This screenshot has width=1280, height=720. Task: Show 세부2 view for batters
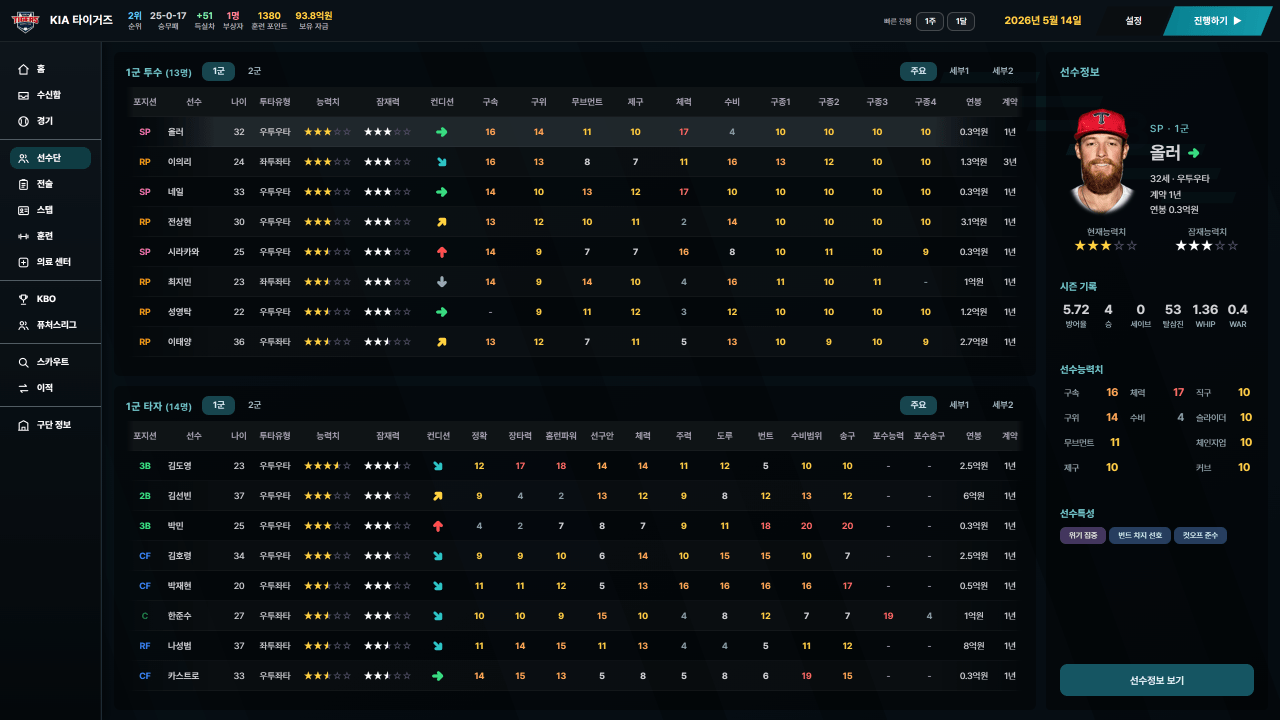(x=1003, y=405)
